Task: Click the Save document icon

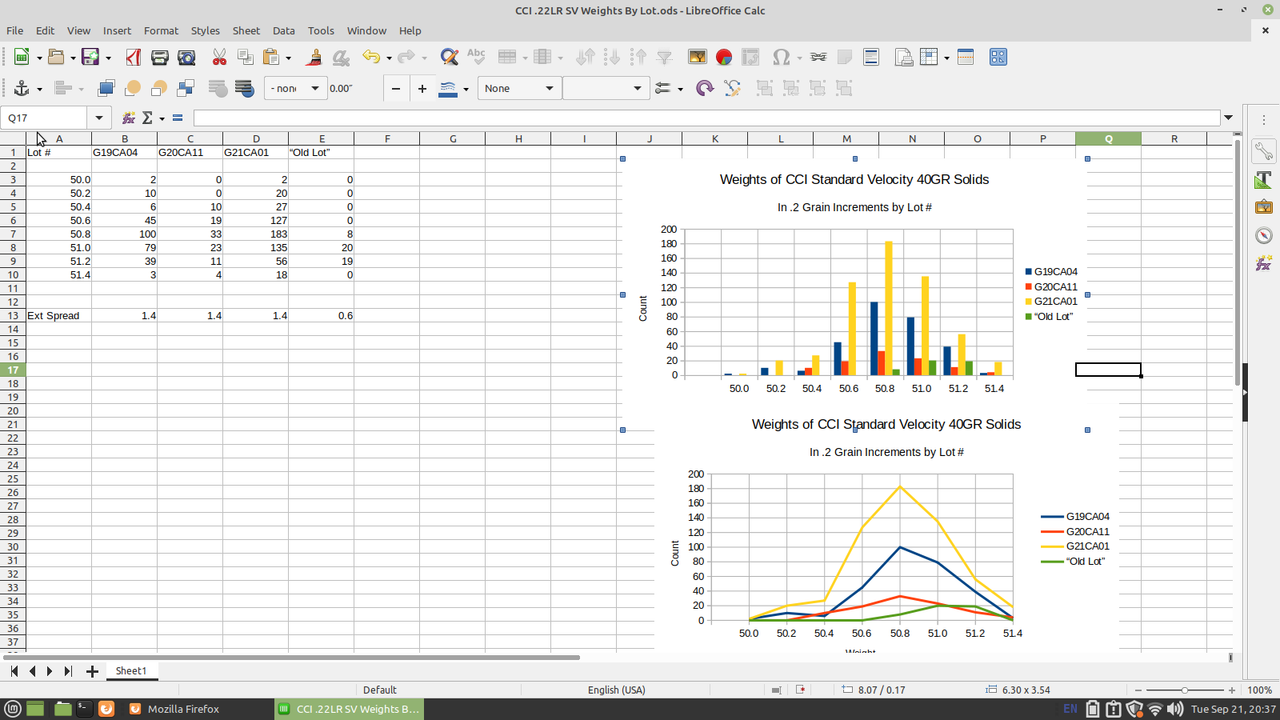Action: (x=90, y=57)
